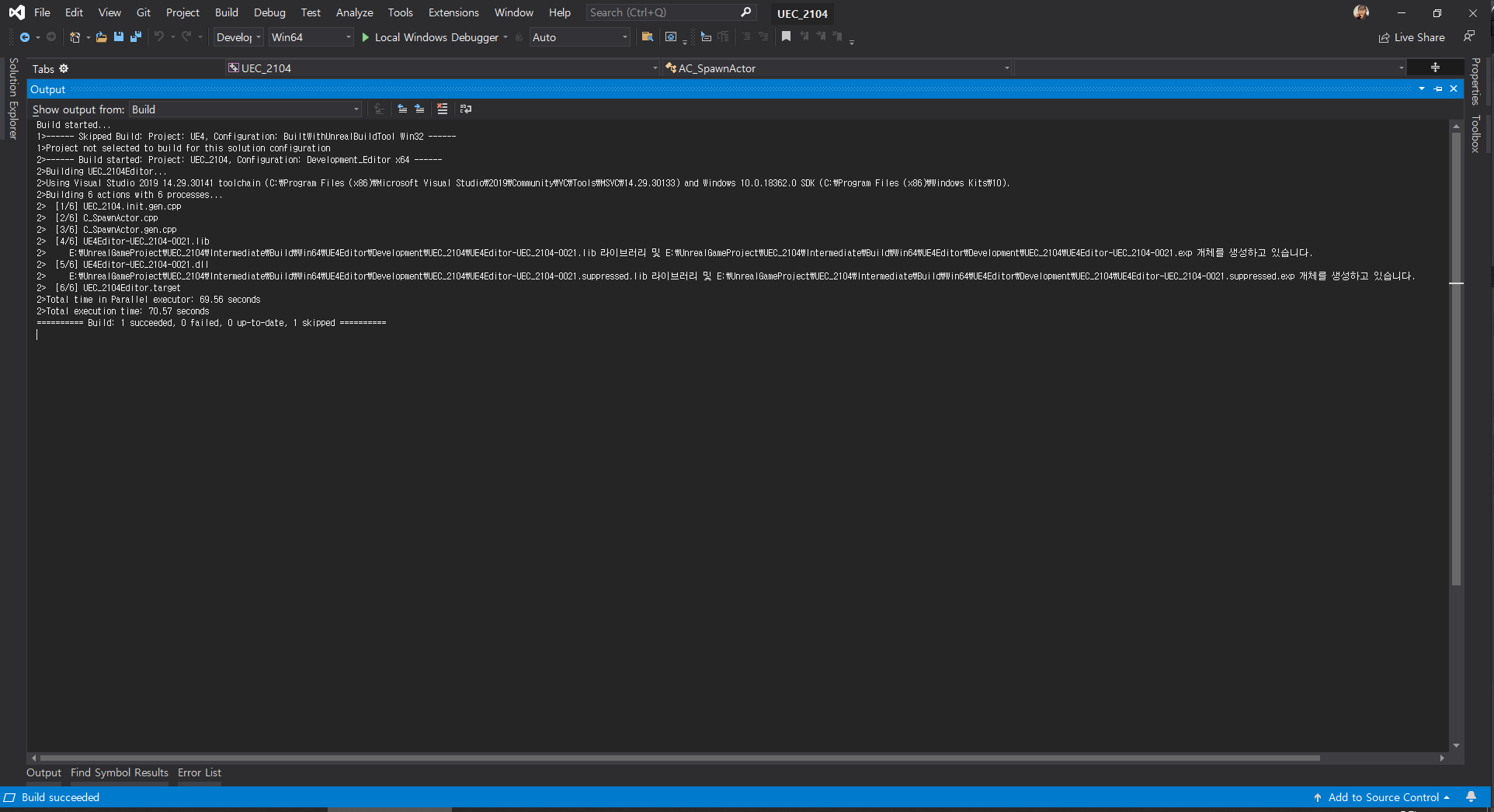The image size is (1494, 812).
Task: Open the AC_SpawnActor type dropdown
Action: [x=838, y=68]
